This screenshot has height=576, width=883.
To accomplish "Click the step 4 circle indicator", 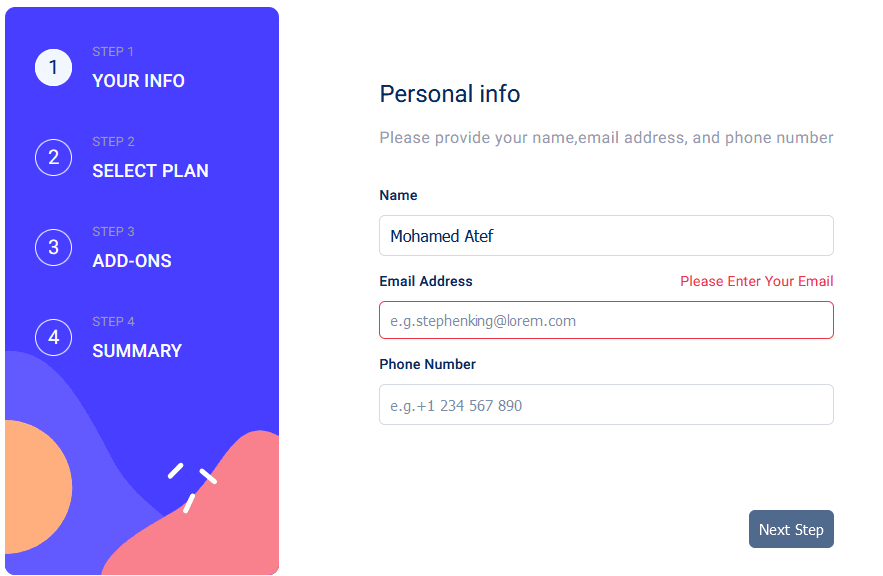I will pyautogui.click(x=53, y=337).
